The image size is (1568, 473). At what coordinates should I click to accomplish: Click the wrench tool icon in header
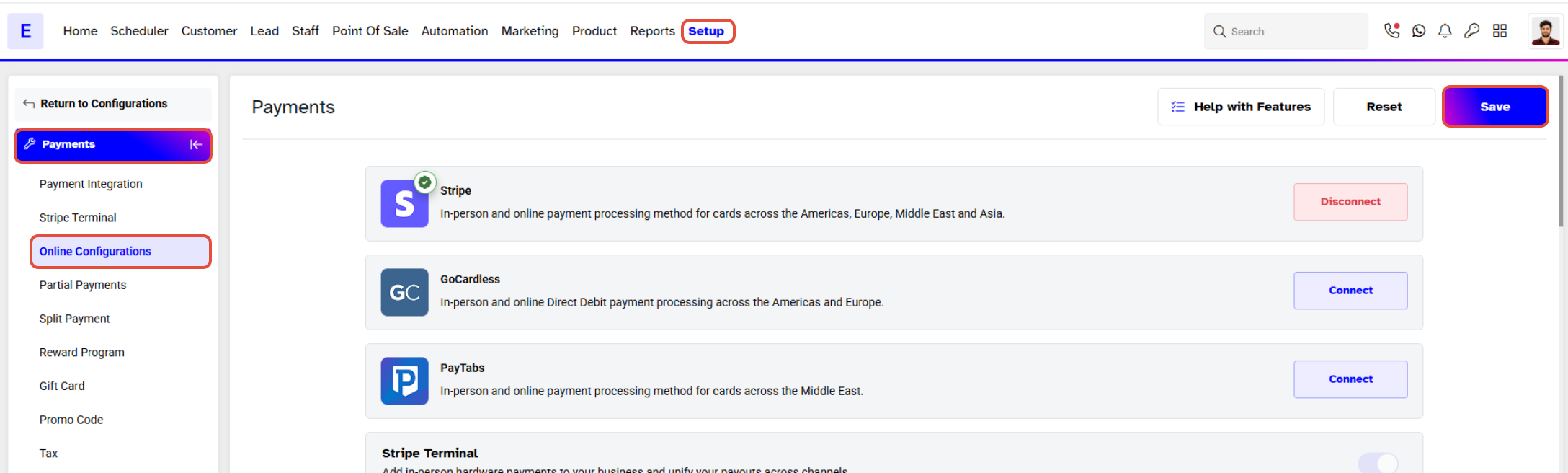tap(1472, 30)
